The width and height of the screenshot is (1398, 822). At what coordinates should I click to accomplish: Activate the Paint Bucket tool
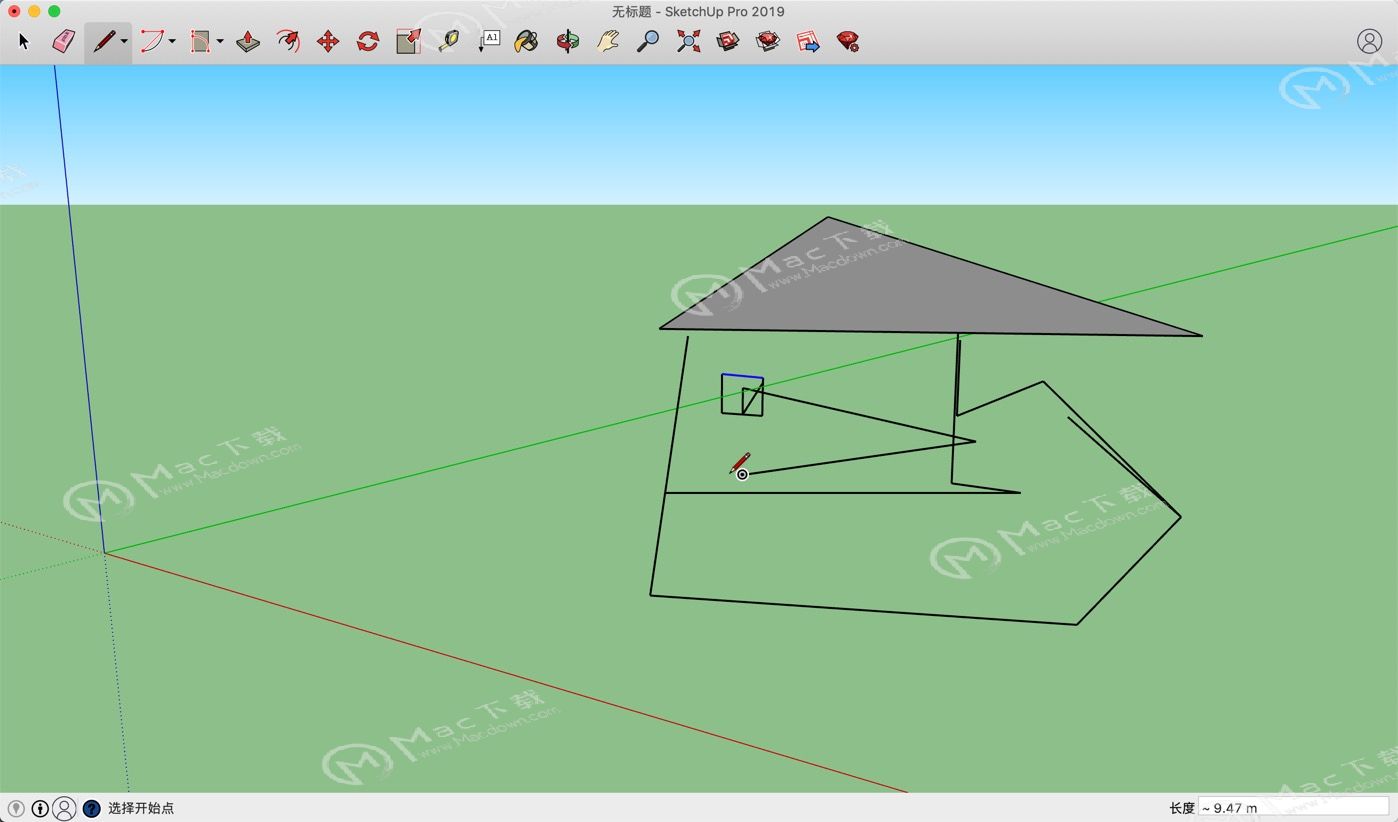click(527, 42)
